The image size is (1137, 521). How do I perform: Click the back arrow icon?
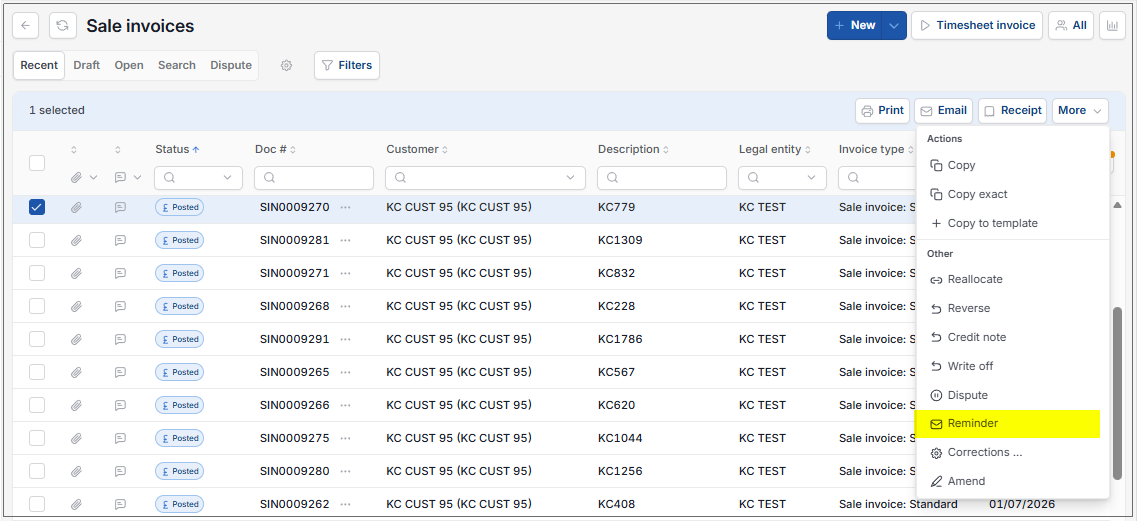click(x=25, y=25)
